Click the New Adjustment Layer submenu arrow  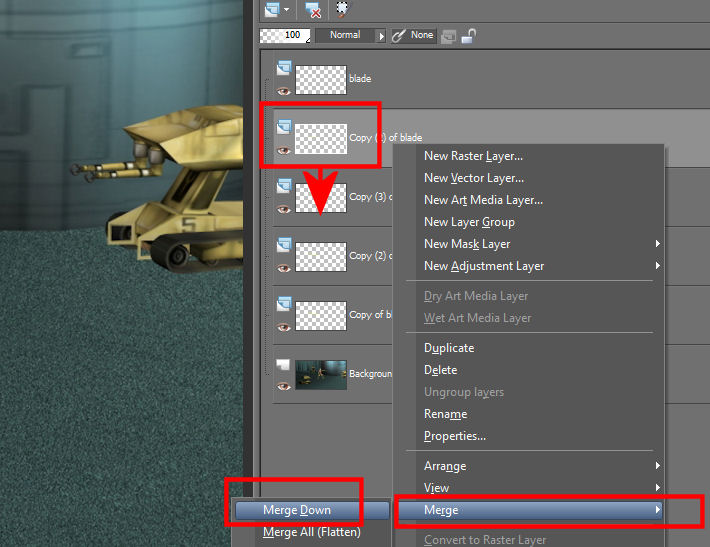(x=657, y=265)
